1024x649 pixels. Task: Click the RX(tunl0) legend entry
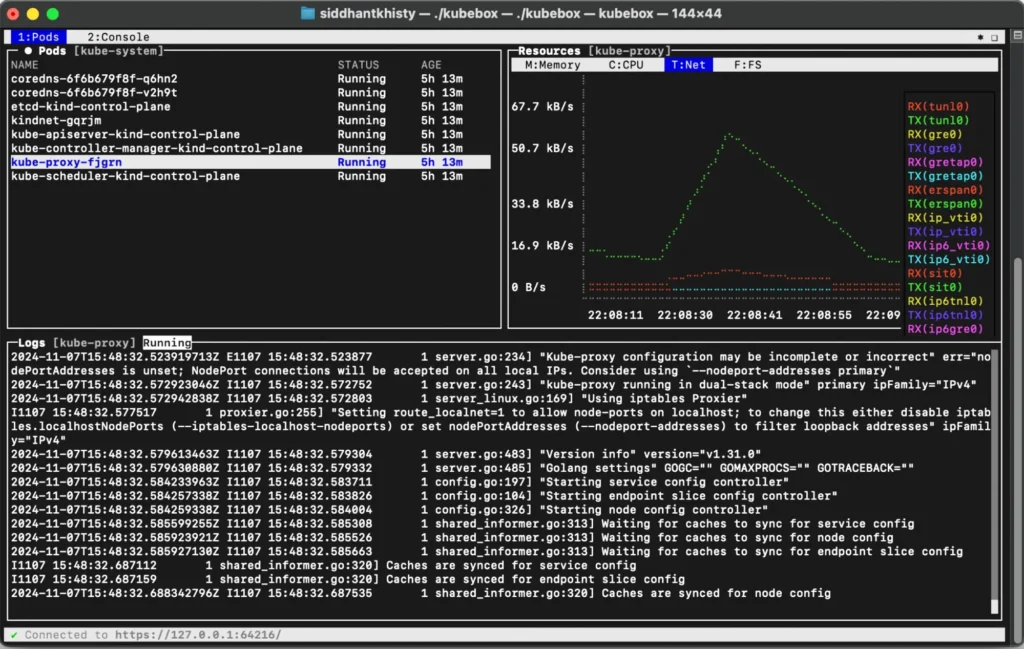click(x=938, y=106)
